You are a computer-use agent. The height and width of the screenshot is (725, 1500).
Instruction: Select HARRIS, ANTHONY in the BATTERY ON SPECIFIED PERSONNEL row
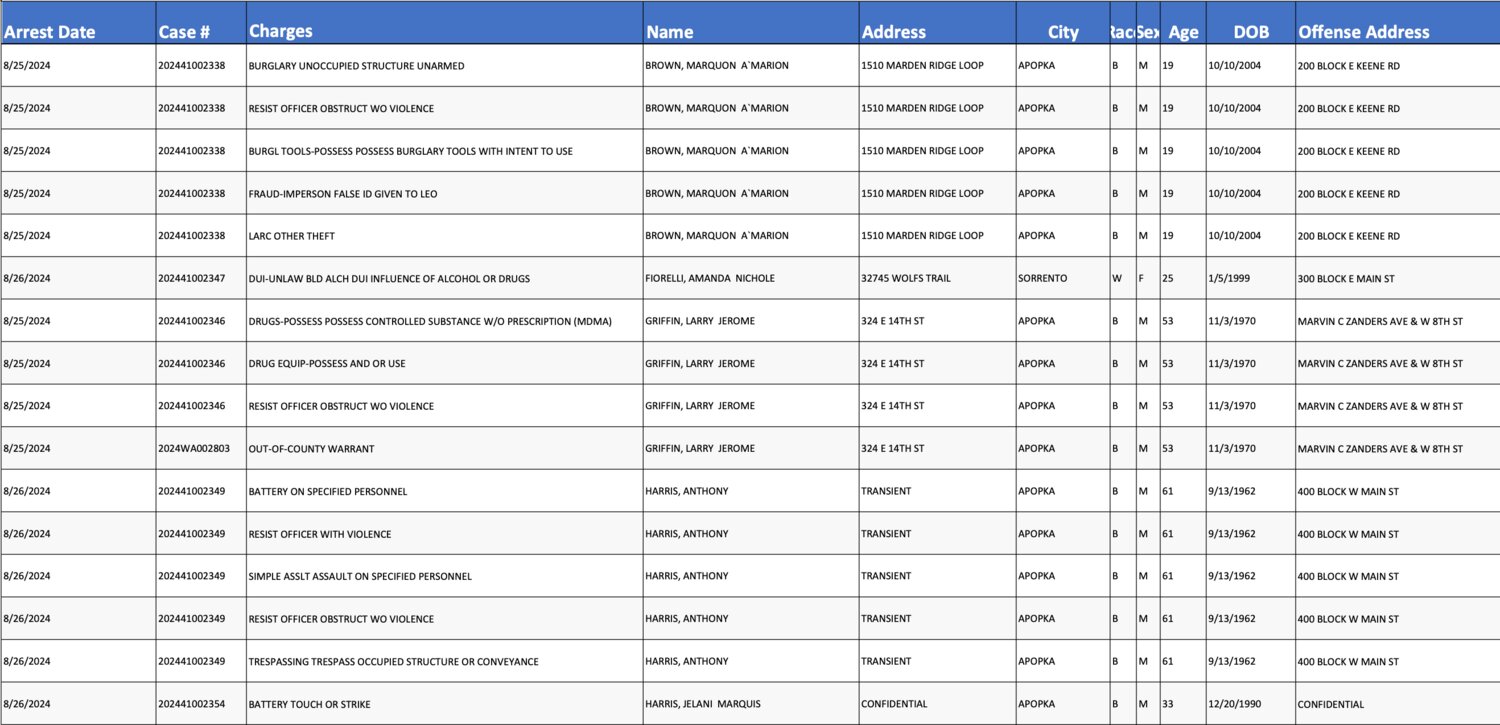pos(751,491)
